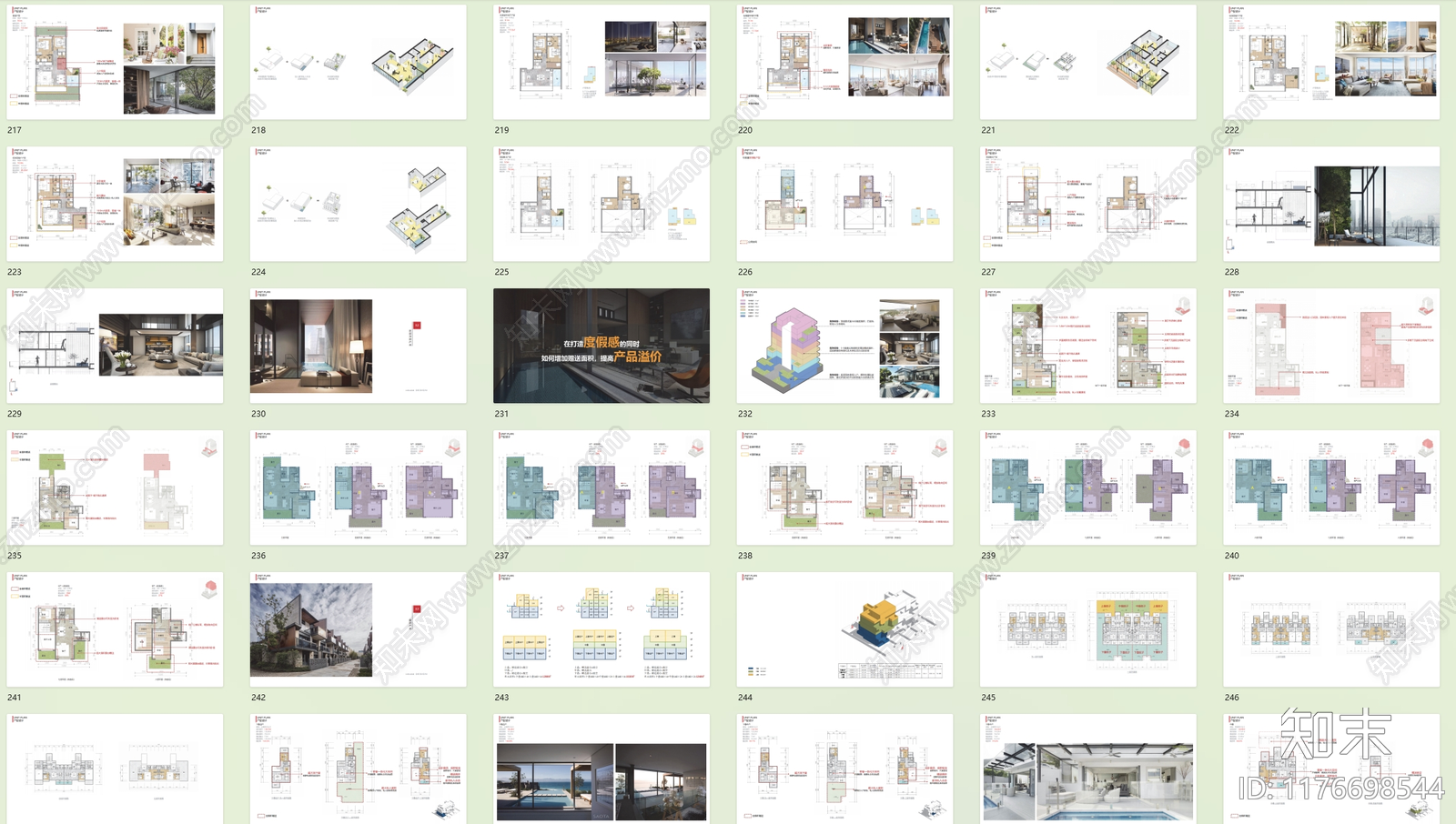Click page thumbnail 241
Viewport: 1456px width, 824px height.
[x=115, y=629]
